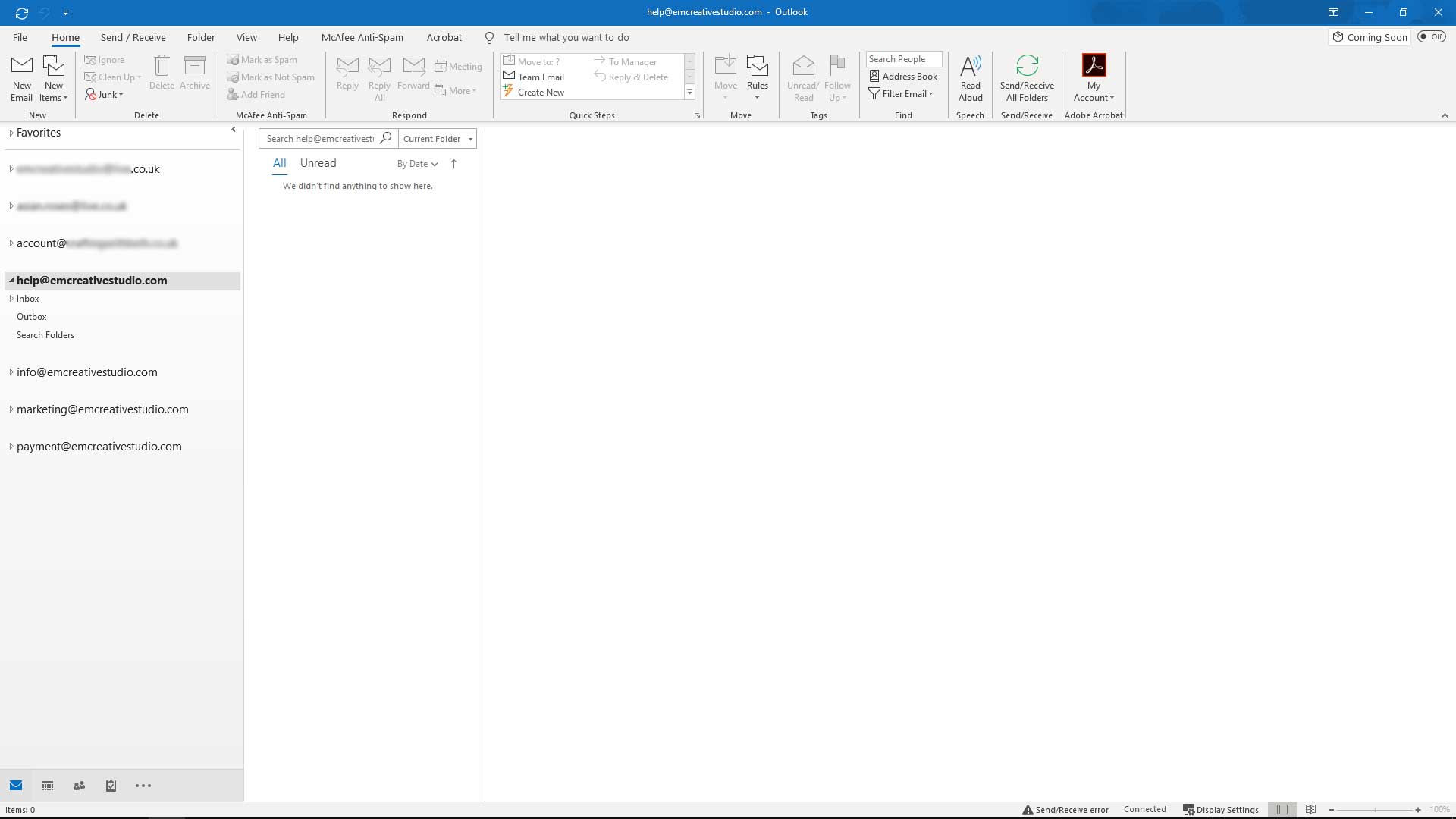Viewport: 1456px width, 819px height.
Task: Switch to Calendar view icon
Action: pos(48,786)
